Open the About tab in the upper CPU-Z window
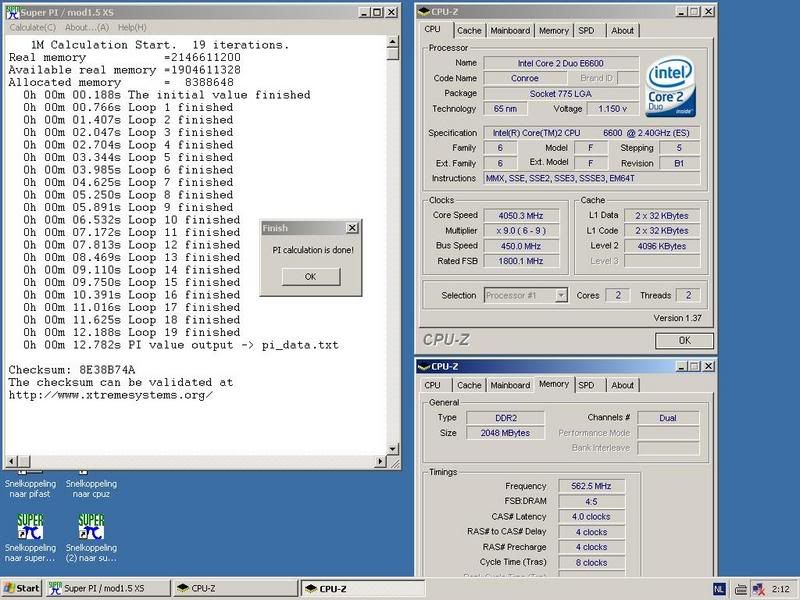The image size is (800, 600). pyautogui.click(x=622, y=31)
